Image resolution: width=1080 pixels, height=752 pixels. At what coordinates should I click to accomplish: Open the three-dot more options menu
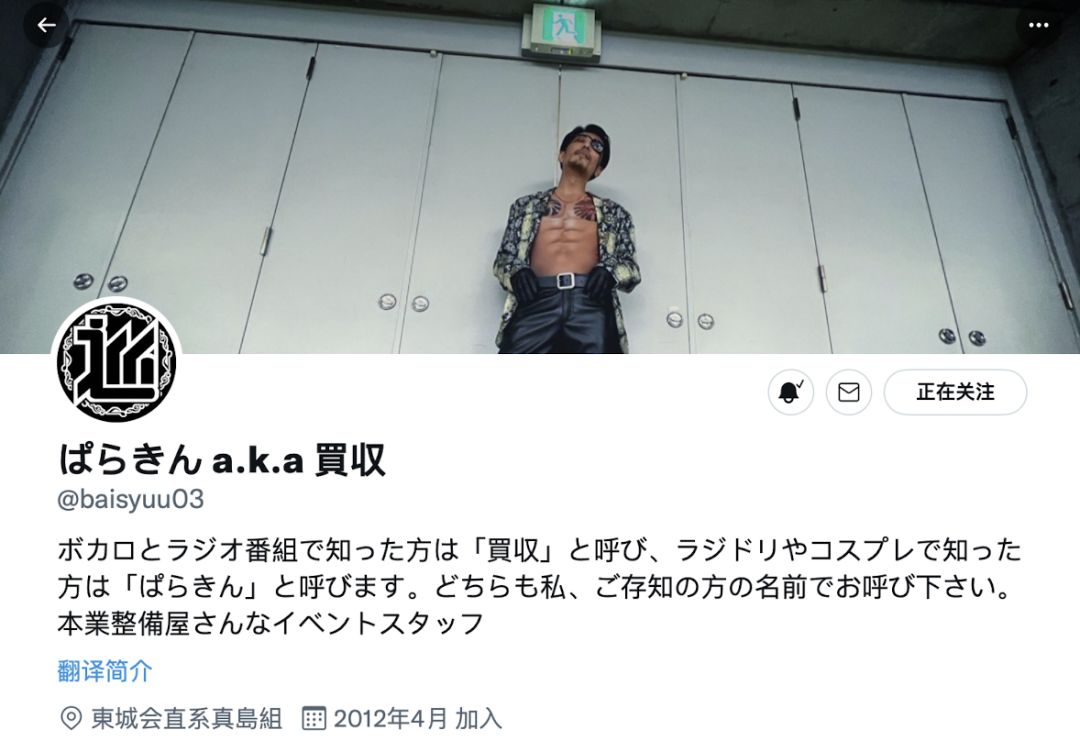pos(1039,25)
